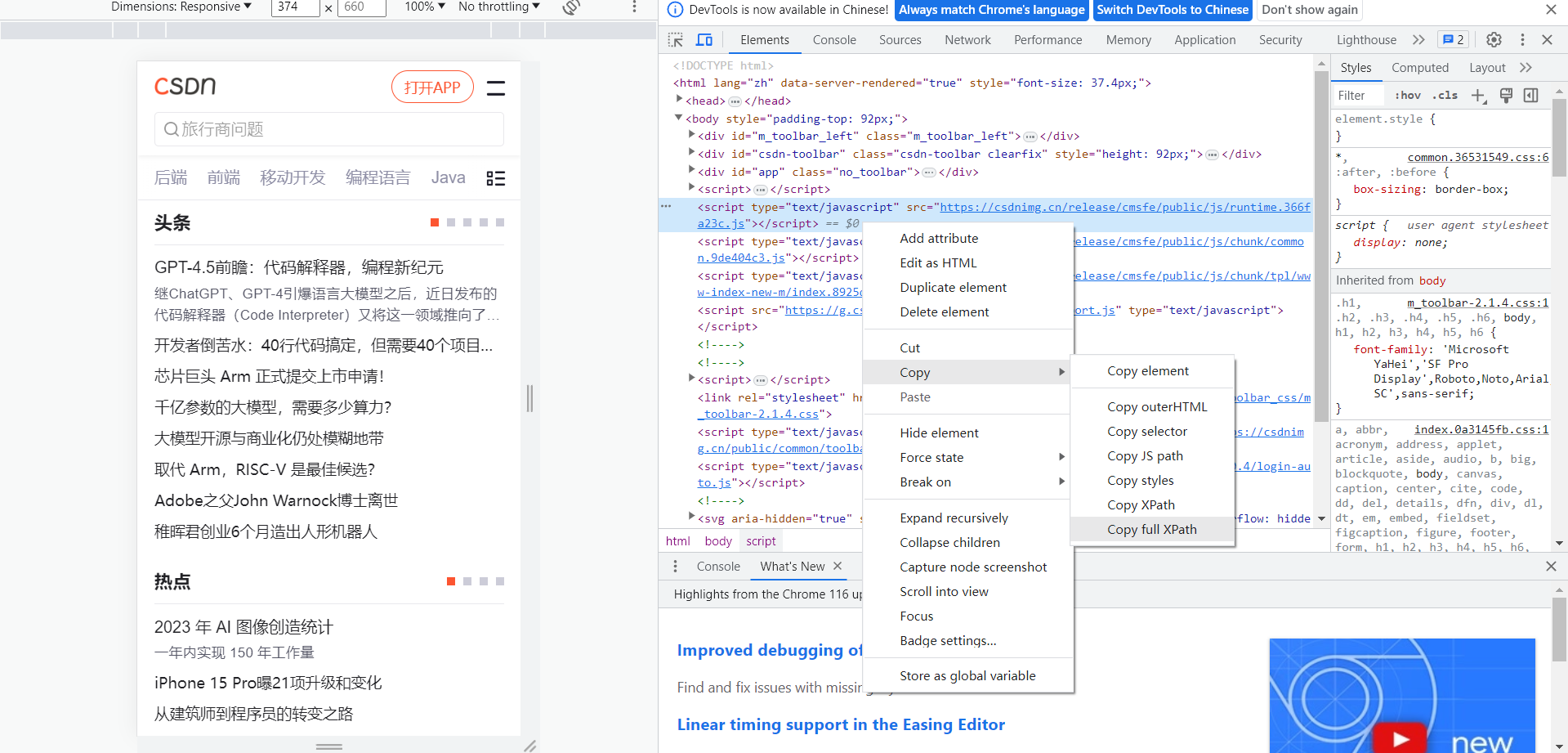The height and width of the screenshot is (753, 1568).
Task: Toggle the :hov element state button
Action: [1407, 96]
